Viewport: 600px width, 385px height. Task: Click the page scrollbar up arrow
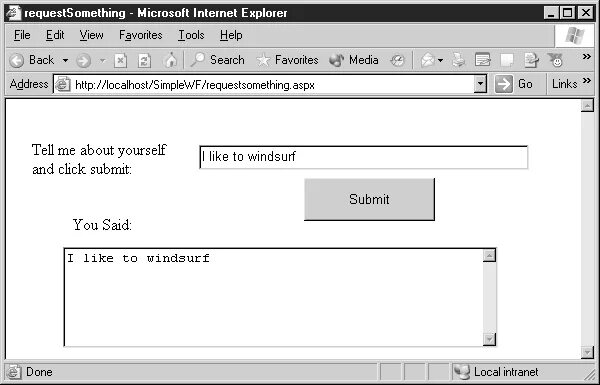tap(587, 105)
